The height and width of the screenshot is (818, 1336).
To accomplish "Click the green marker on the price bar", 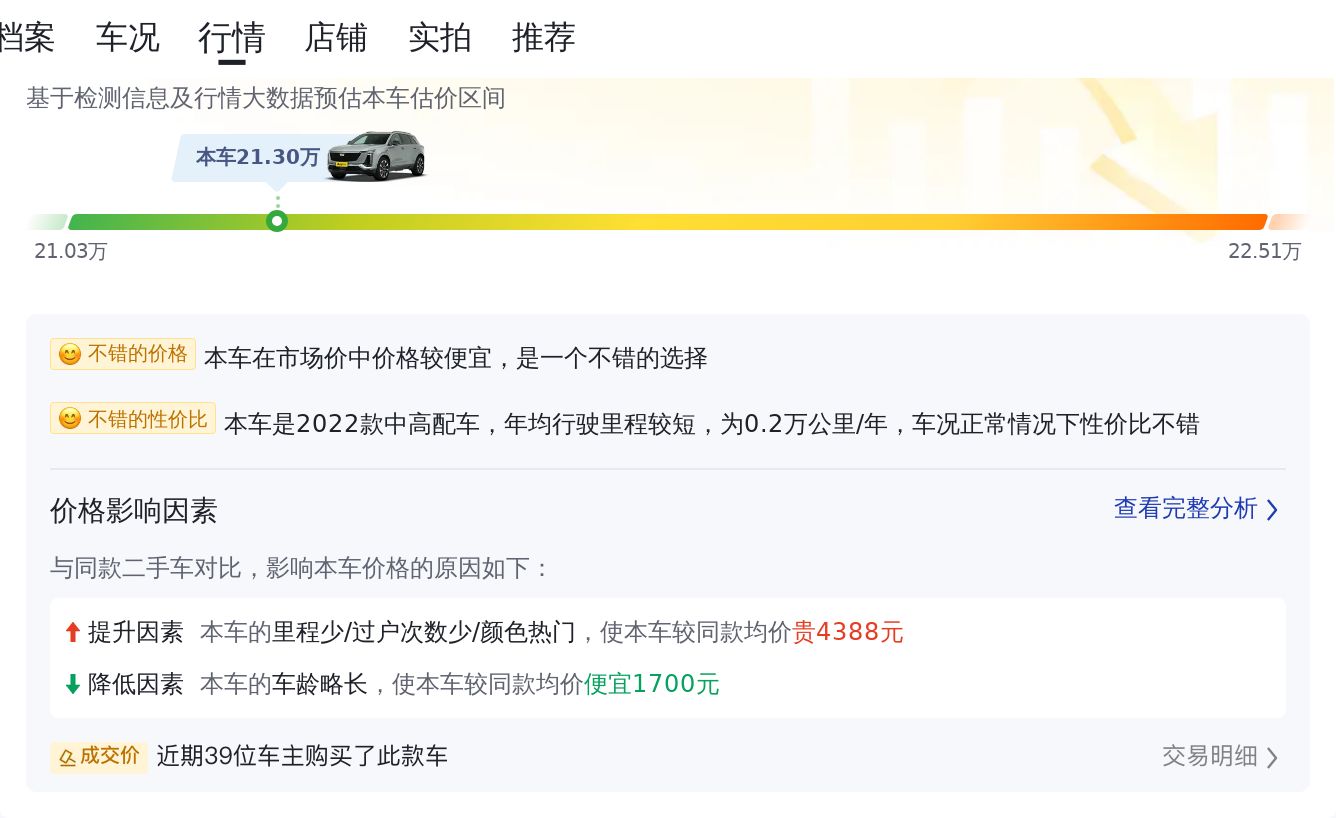I will [277, 221].
